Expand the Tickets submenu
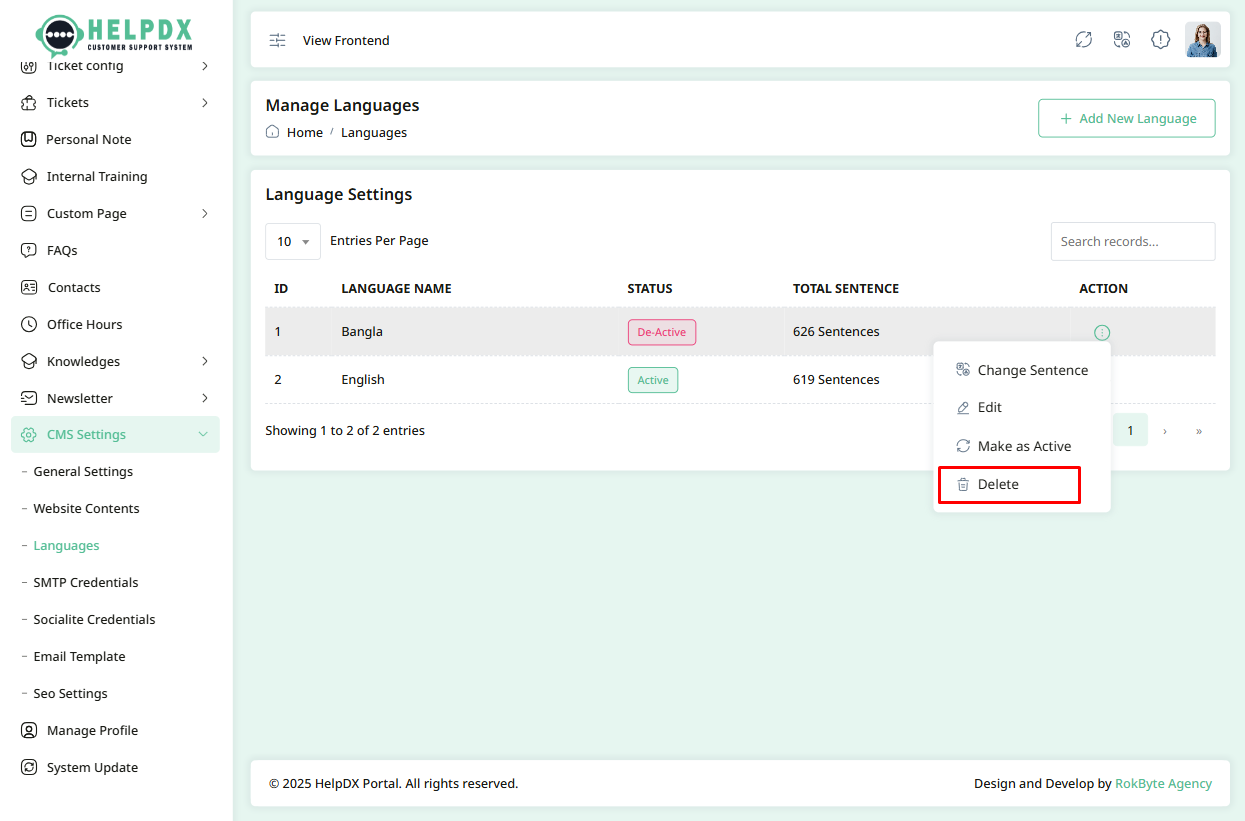The height and width of the screenshot is (821, 1245). [204, 103]
